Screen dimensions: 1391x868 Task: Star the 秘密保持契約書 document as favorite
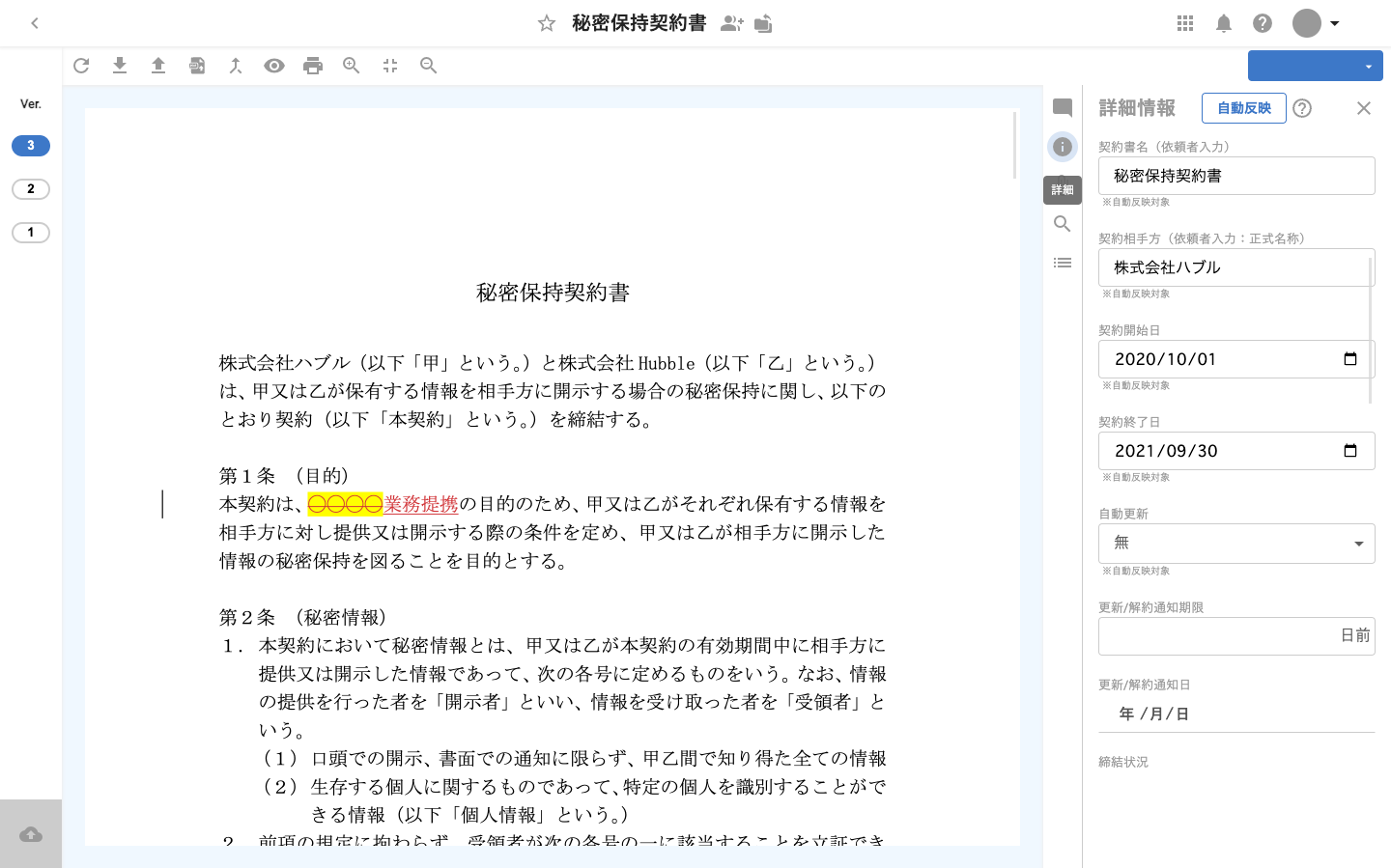tap(547, 23)
